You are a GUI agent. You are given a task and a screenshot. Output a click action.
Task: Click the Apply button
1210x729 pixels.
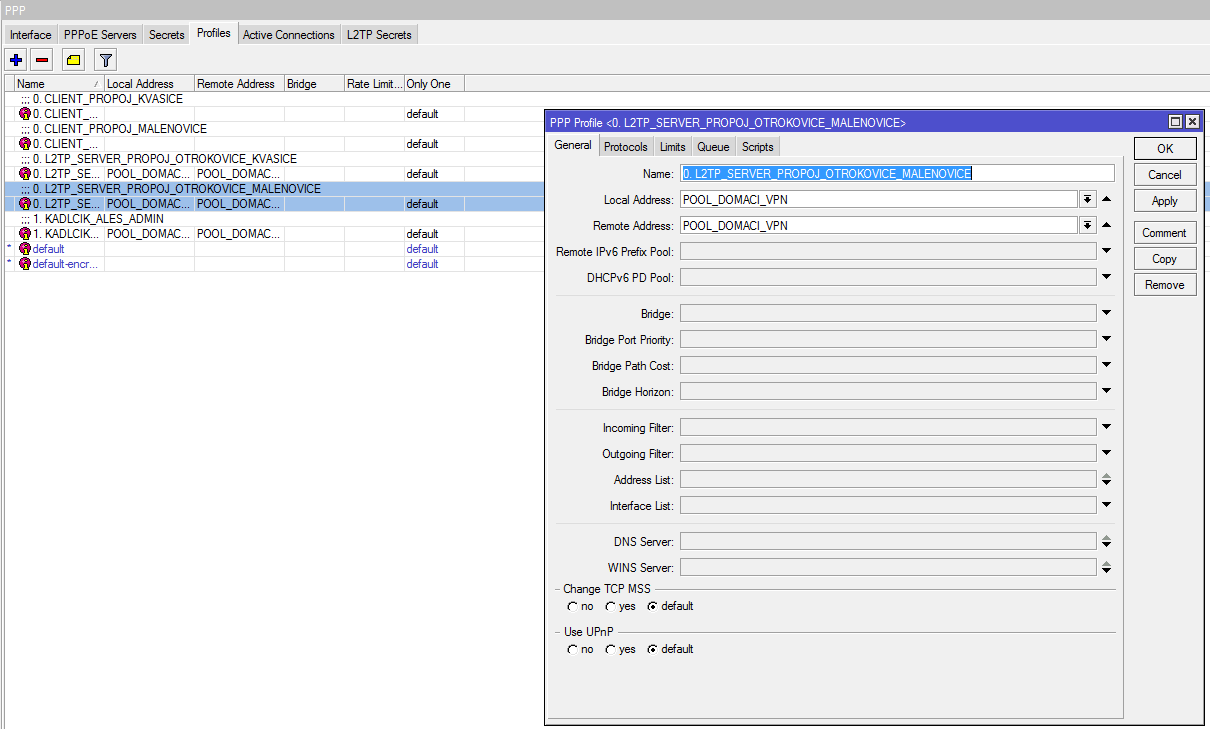pyautogui.click(x=1165, y=200)
